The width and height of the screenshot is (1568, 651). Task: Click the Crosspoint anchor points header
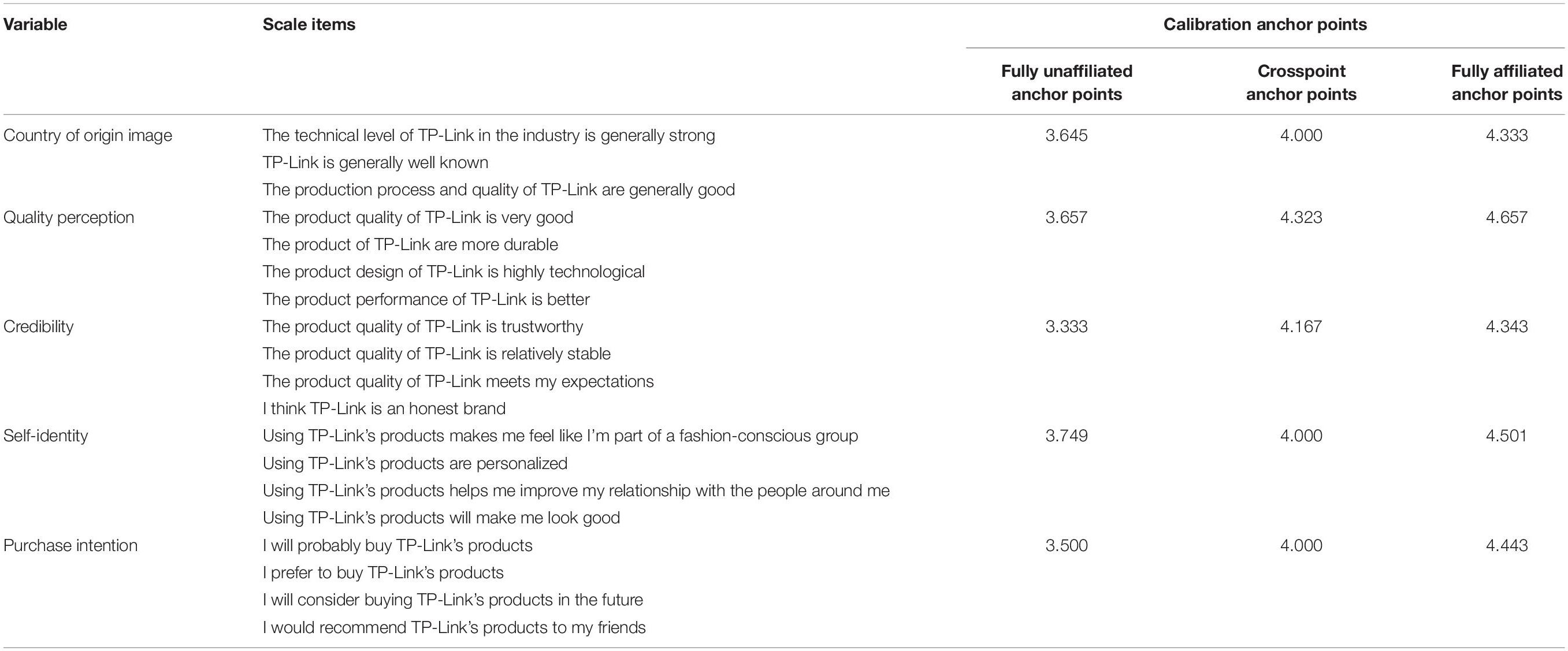[x=1302, y=83]
